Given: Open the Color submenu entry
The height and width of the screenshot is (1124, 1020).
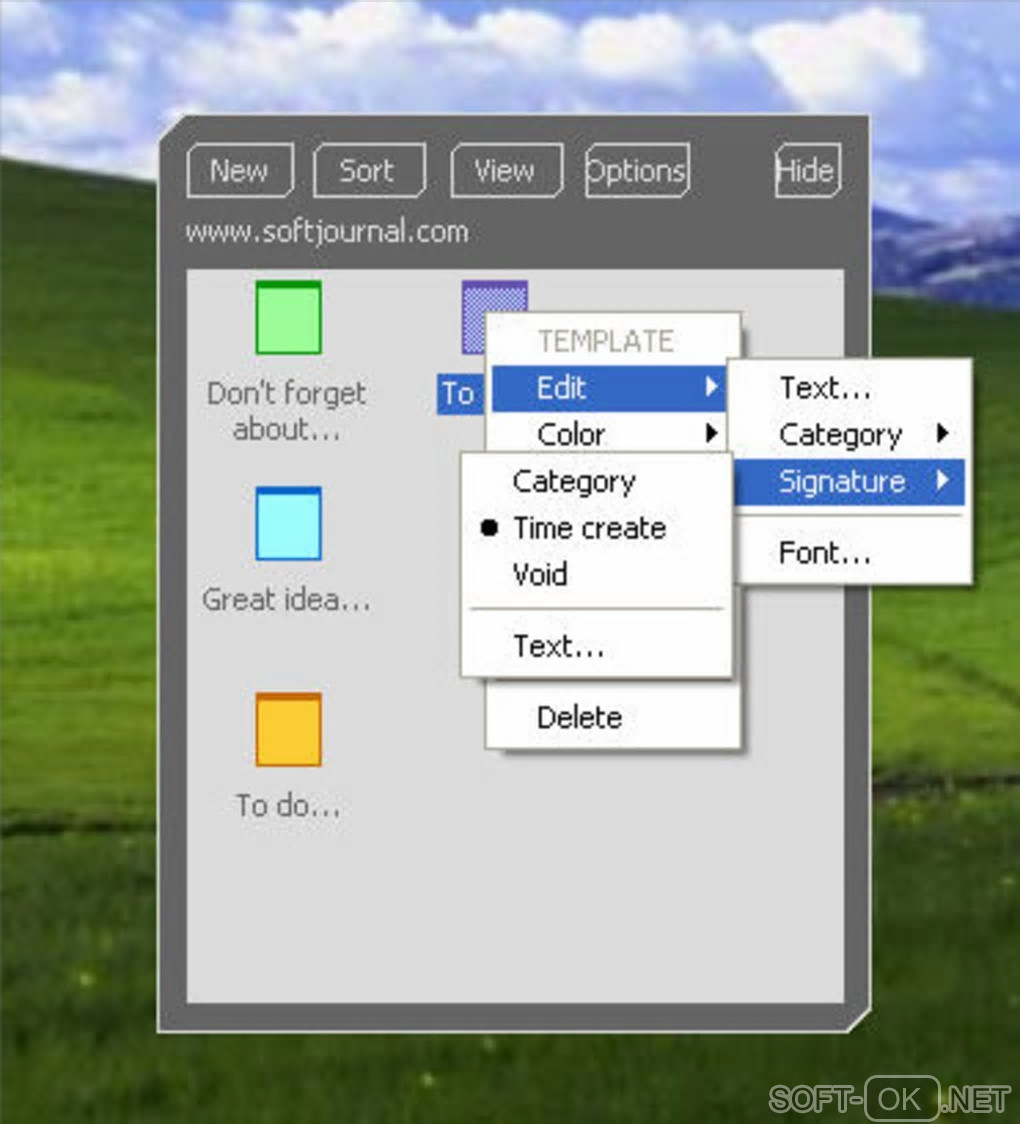Looking at the screenshot, I should tap(609, 434).
